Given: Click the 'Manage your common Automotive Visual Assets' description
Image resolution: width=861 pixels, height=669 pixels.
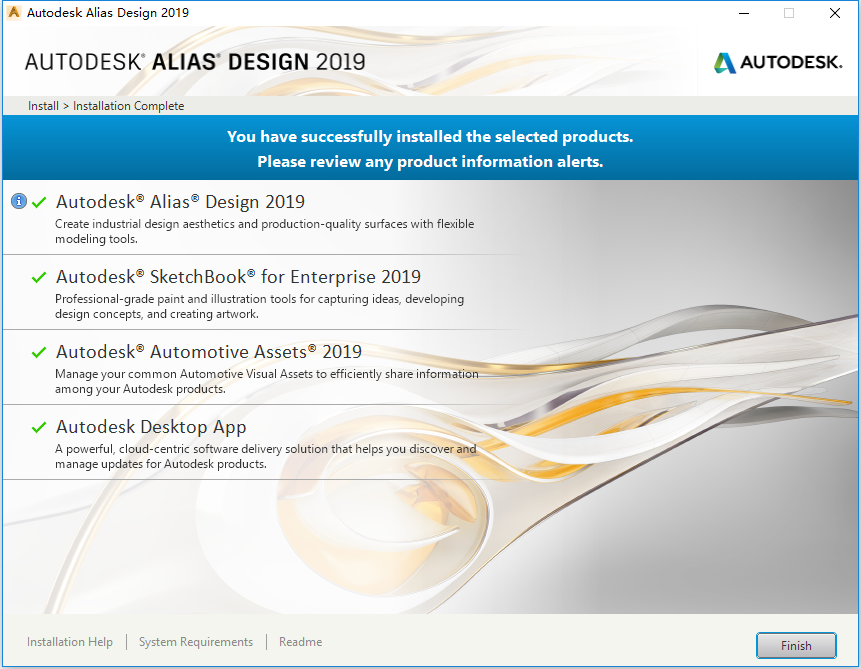Looking at the screenshot, I should click(266, 381).
